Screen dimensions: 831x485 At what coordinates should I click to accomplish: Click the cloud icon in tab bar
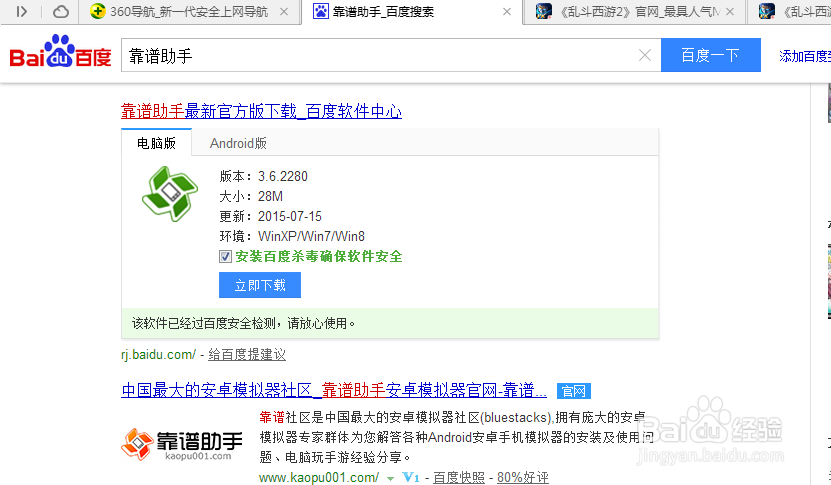[x=61, y=11]
